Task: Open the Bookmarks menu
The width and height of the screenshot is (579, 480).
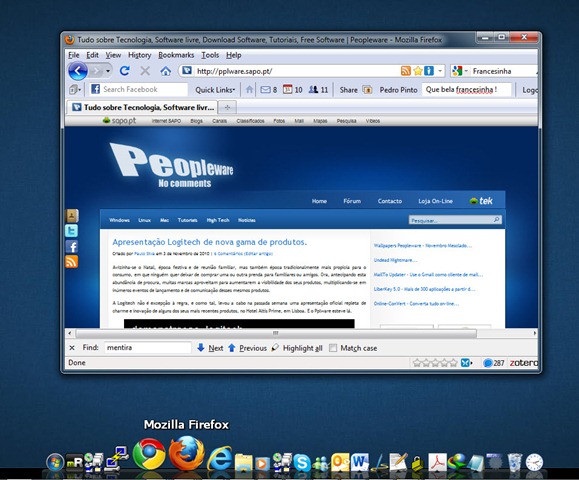Action: [x=176, y=55]
